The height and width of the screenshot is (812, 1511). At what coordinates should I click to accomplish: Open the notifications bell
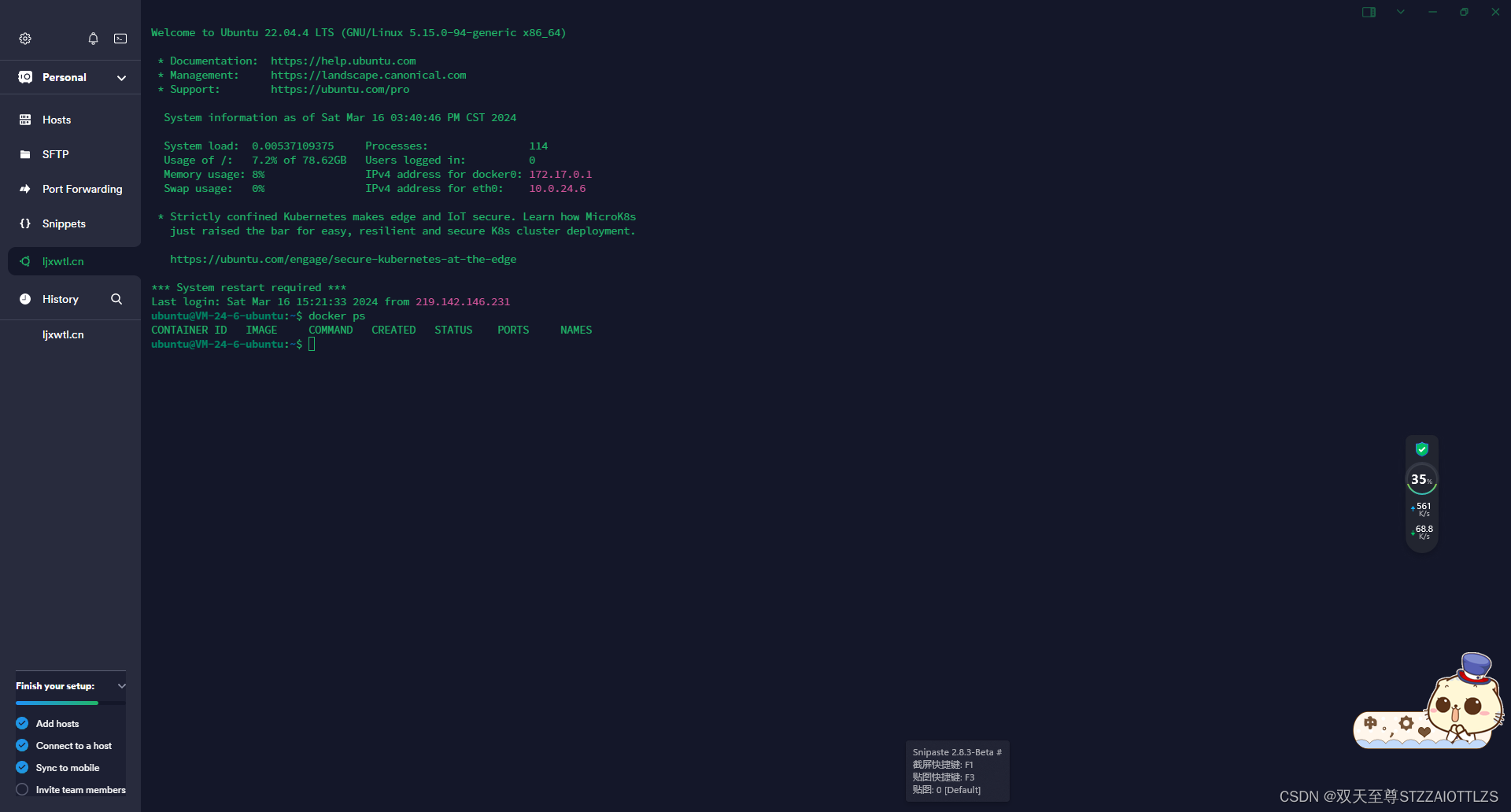click(93, 38)
